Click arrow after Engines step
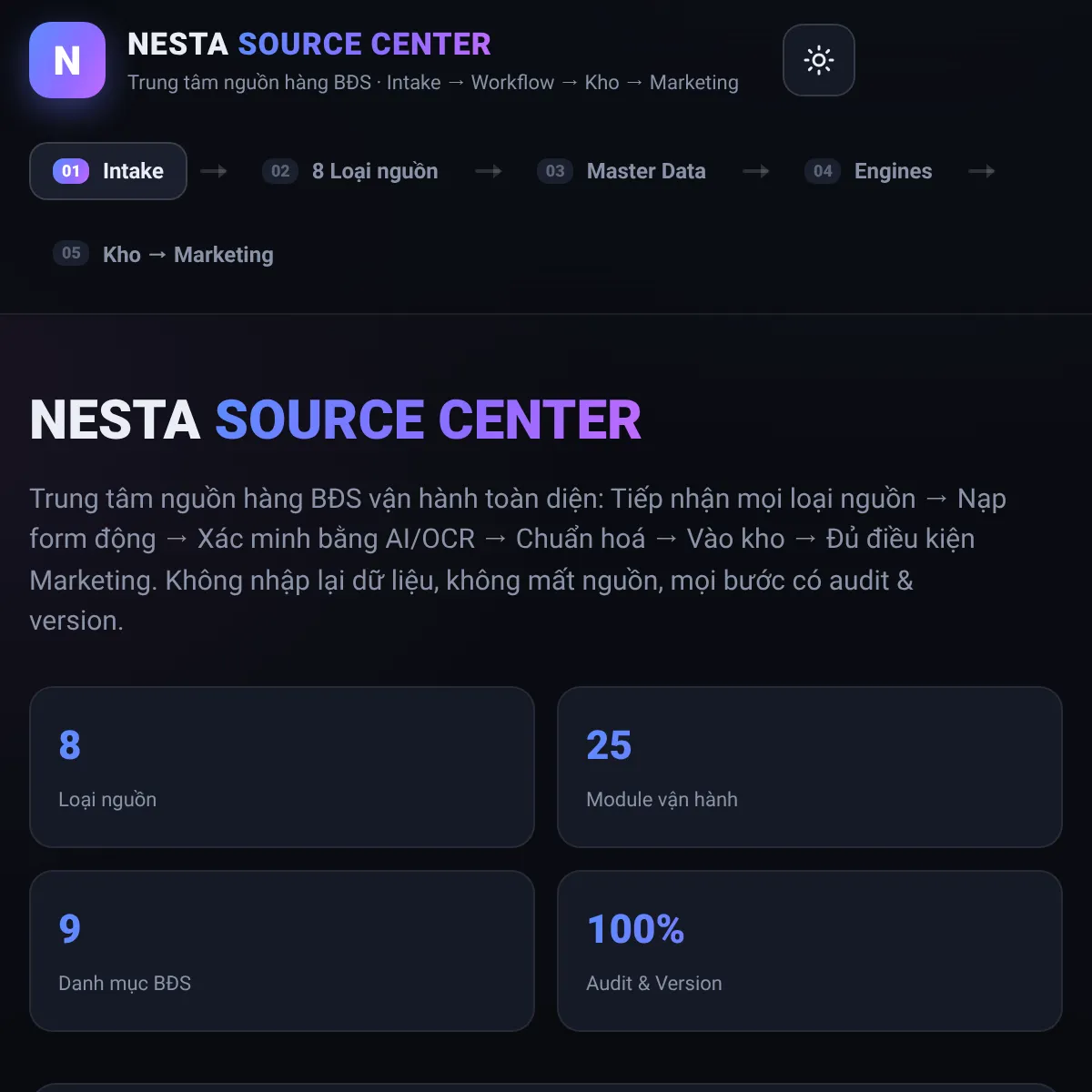 pos(982,171)
